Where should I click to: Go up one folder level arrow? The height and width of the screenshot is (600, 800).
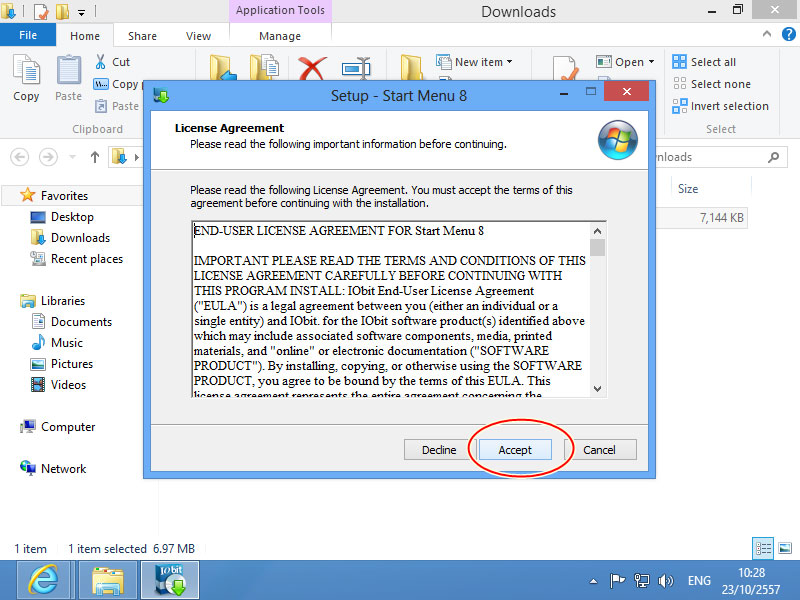(95, 157)
